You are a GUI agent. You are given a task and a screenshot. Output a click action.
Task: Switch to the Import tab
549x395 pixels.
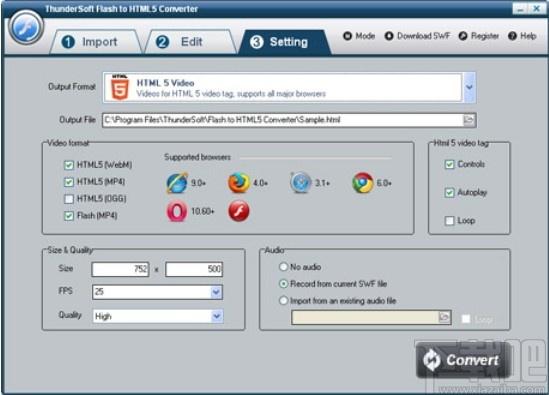click(95, 42)
